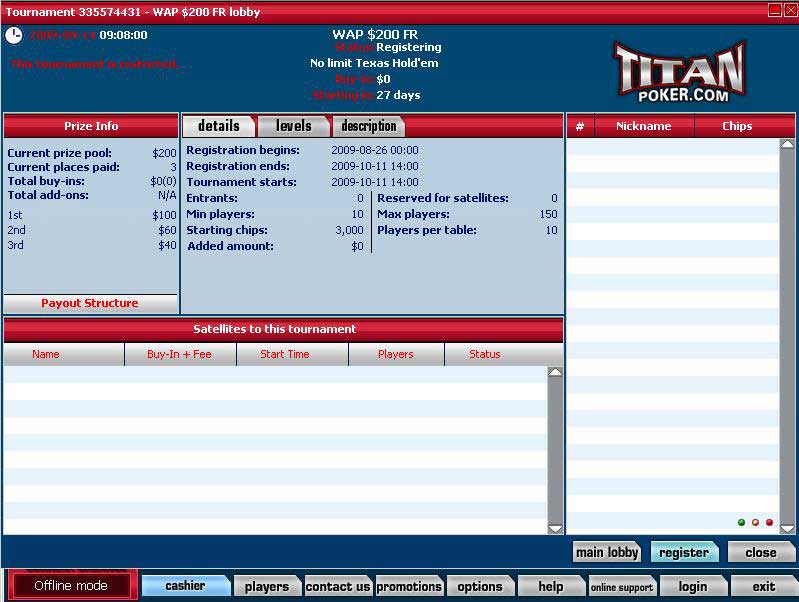
Task: Switch to the details tab
Action: [x=219, y=126]
